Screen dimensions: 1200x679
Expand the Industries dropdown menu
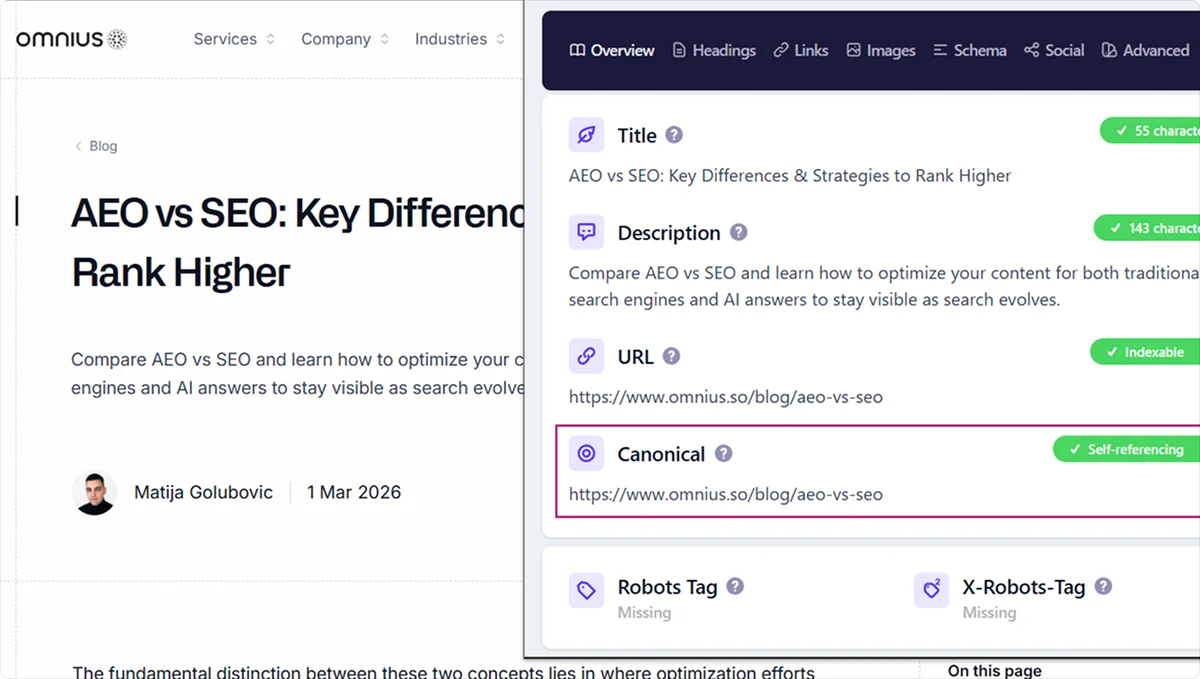(460, 39)
